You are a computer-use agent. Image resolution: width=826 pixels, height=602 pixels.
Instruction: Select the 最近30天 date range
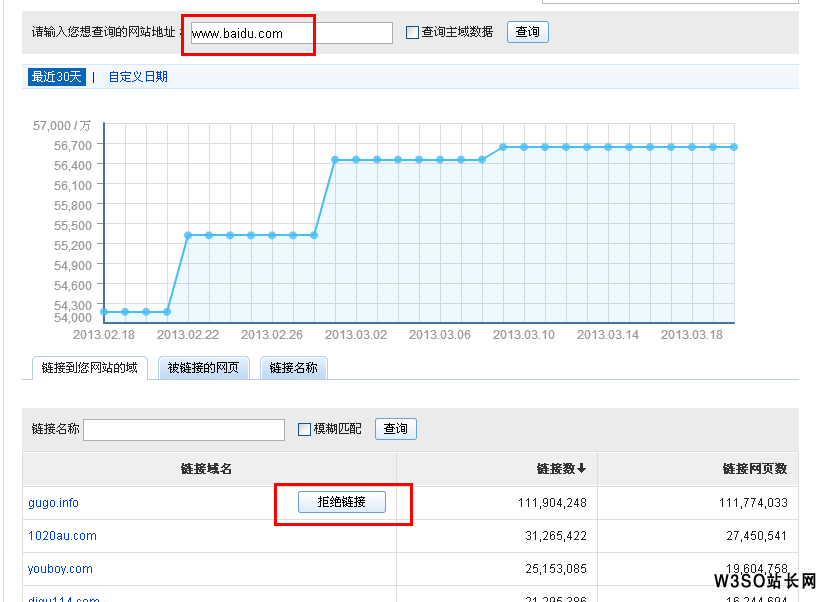[56, 77]
